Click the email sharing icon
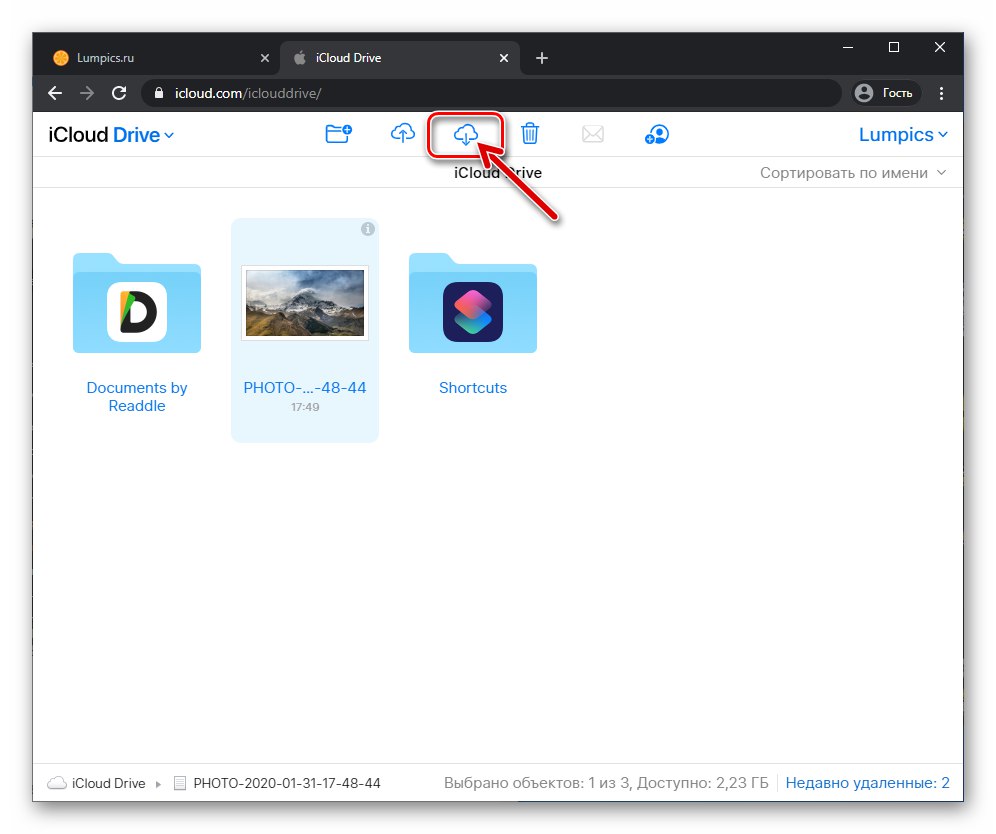 593,133
